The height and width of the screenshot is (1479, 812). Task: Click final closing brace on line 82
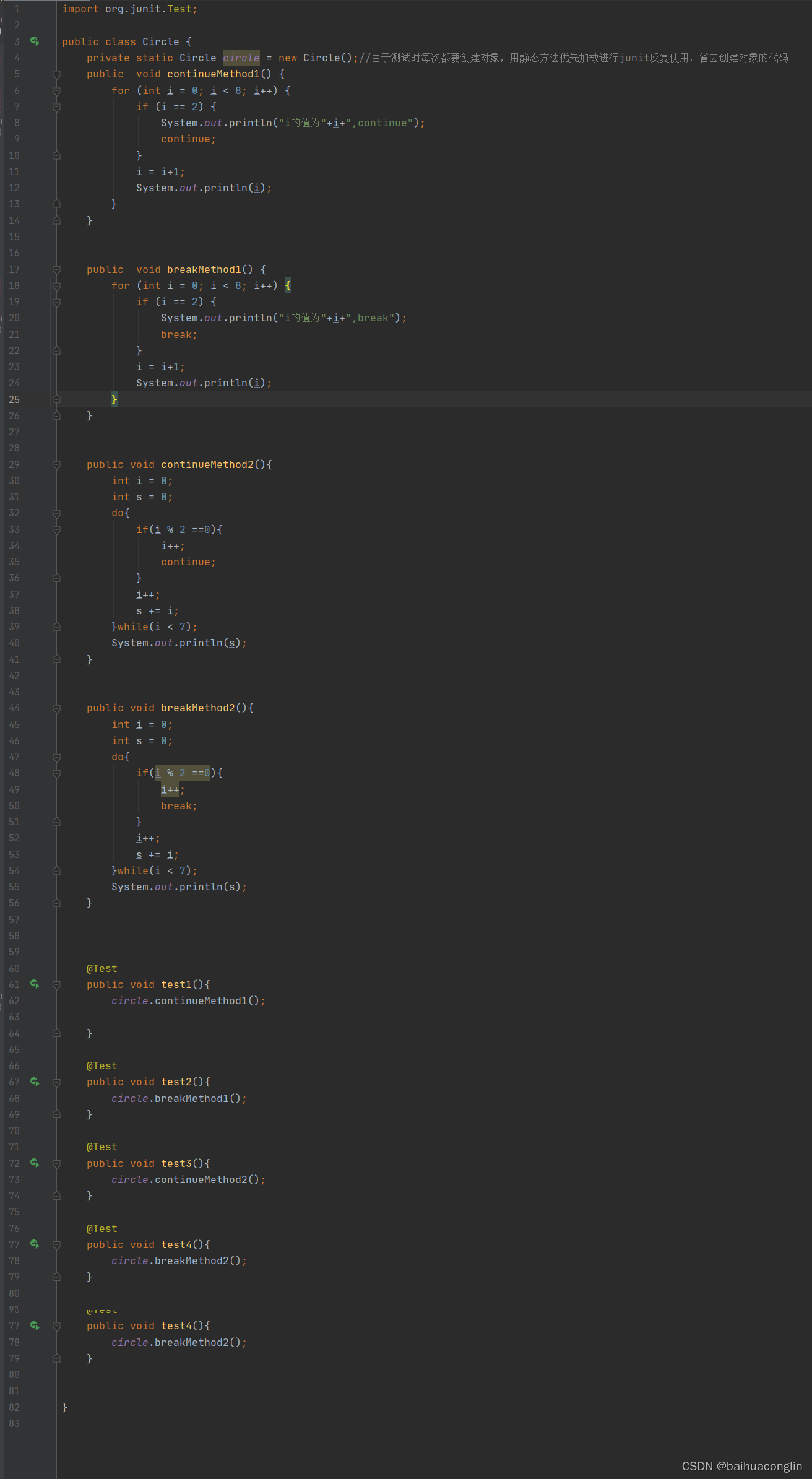point(65,1407)
